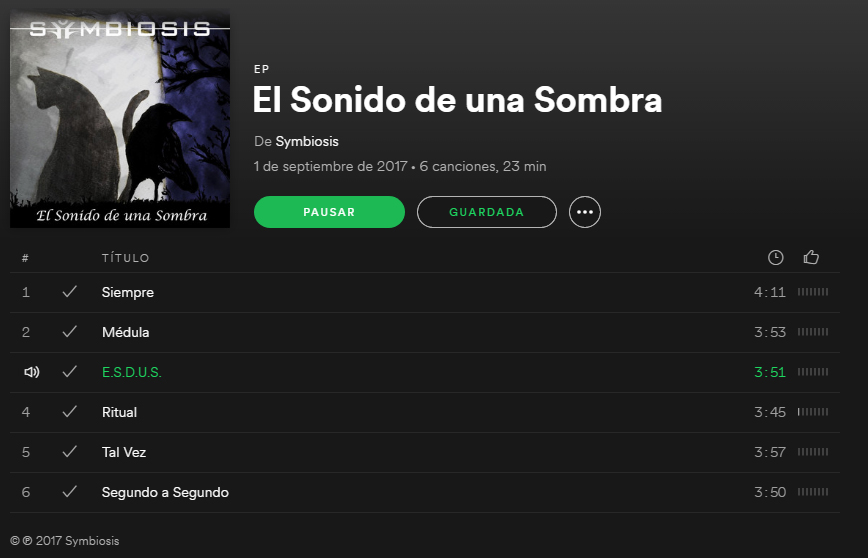The image size is (868, 558).
Task: Click the thumbs-up popularity column icon
Action: coord(811,257)
